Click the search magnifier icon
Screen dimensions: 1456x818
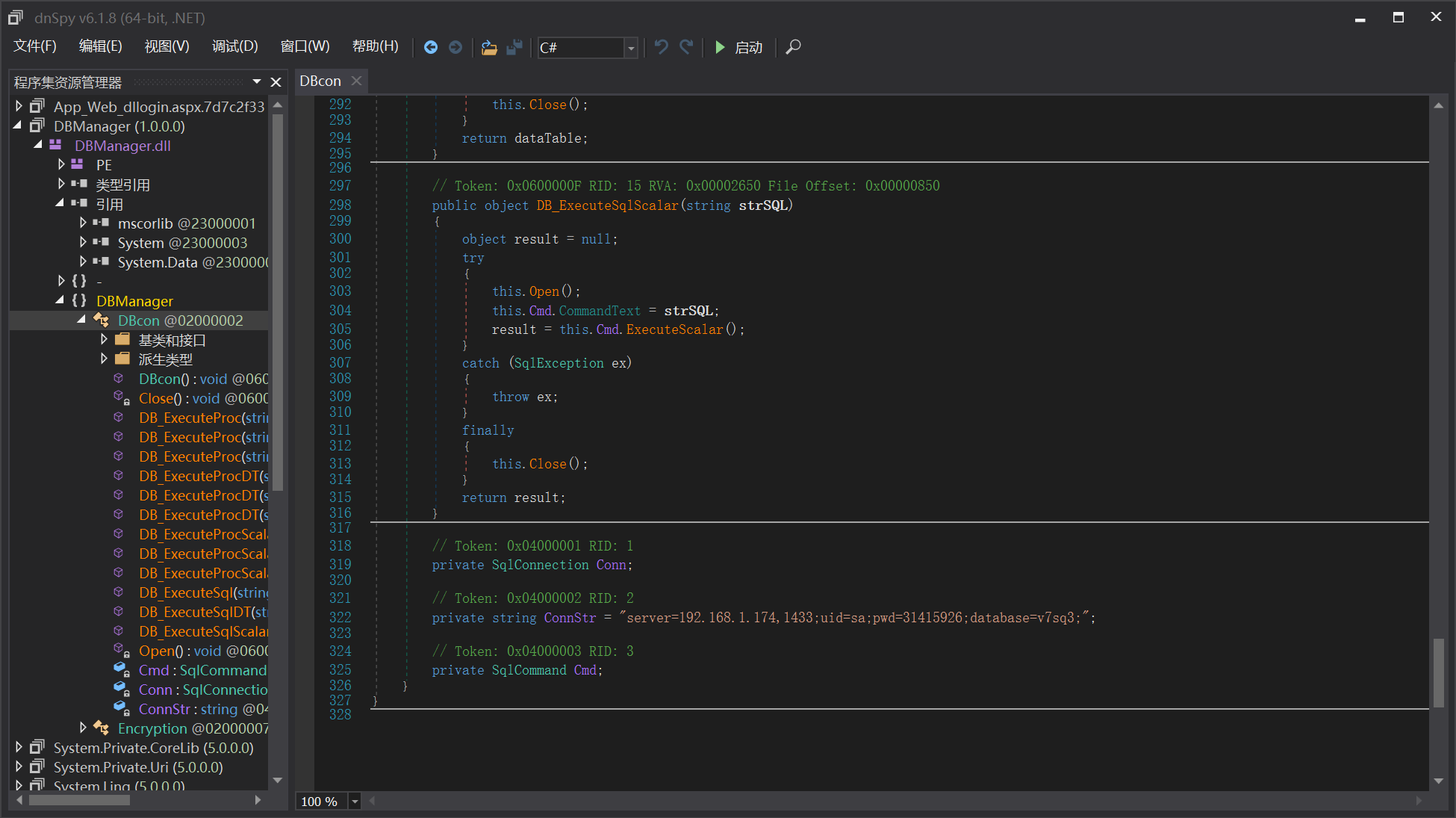point(793,47)
